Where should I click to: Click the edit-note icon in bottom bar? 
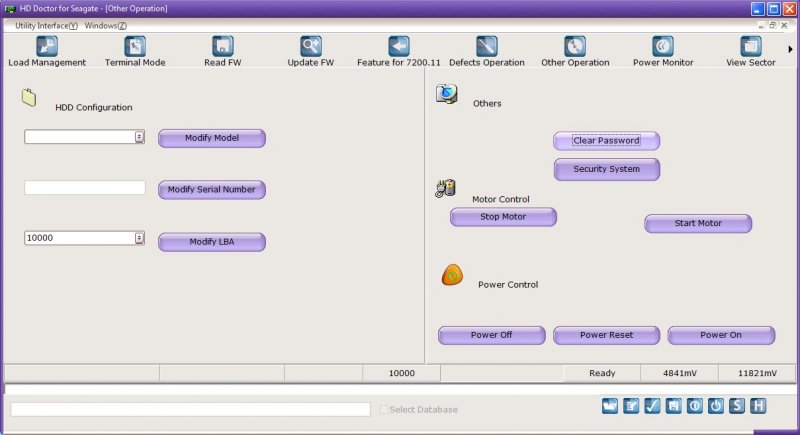coord(631,406)
